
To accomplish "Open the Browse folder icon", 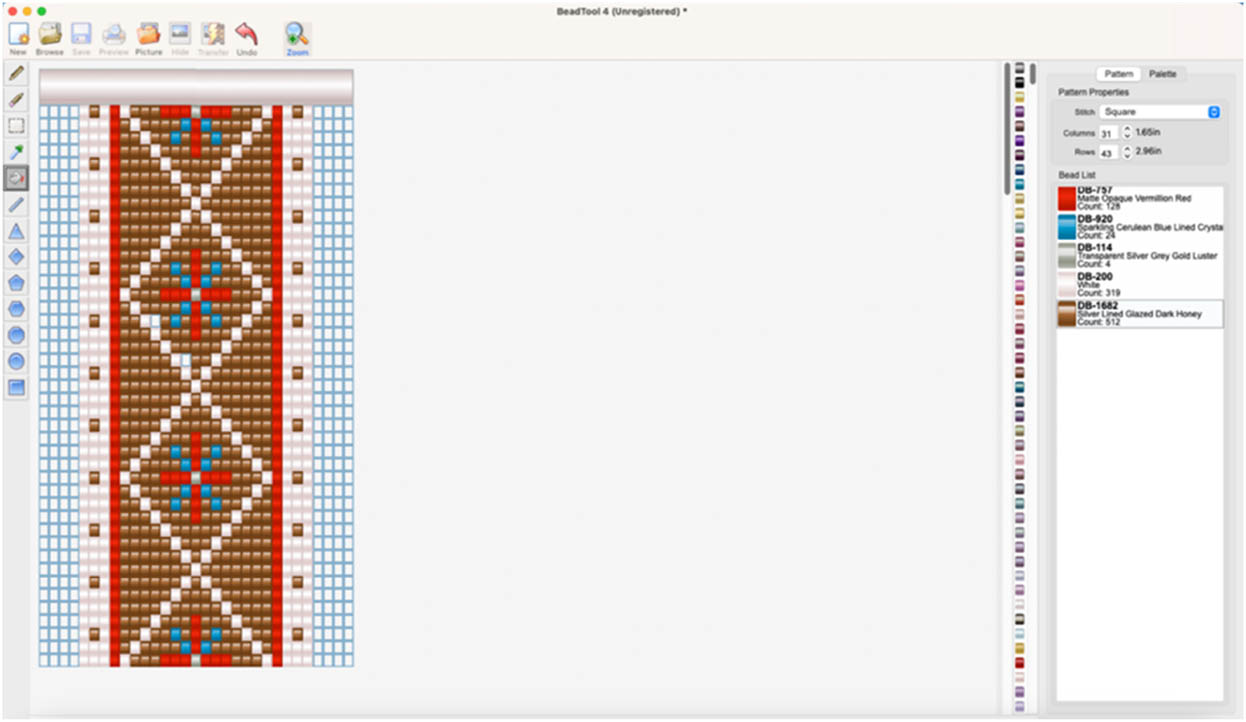I will (49, 35).
